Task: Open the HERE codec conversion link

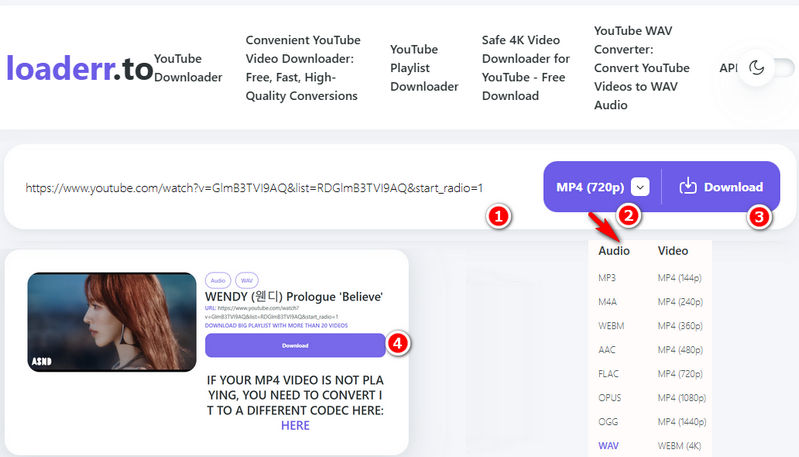Action: pos(295,425)
